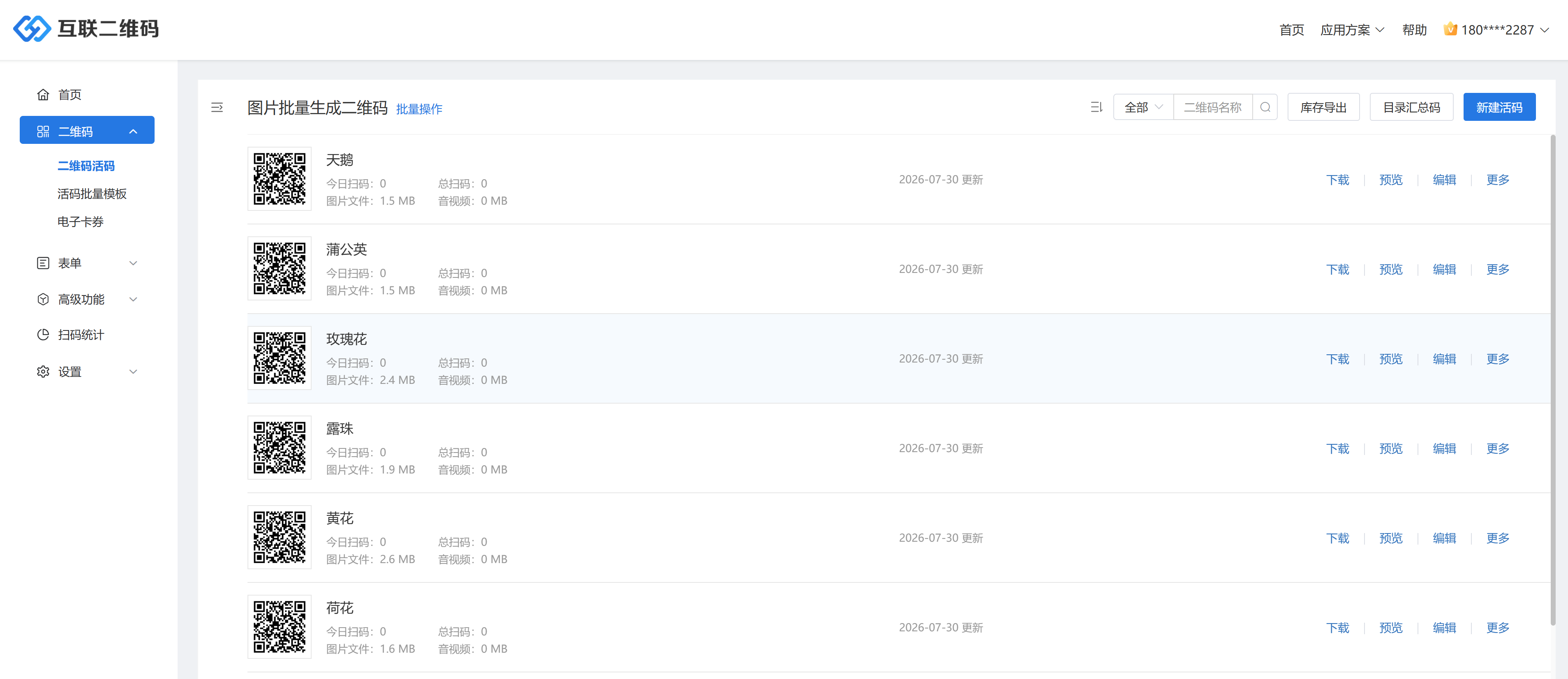The image size is (1568, 679).
Task: Focus the 二维码名称 search field
Action: coord(1212,107)
